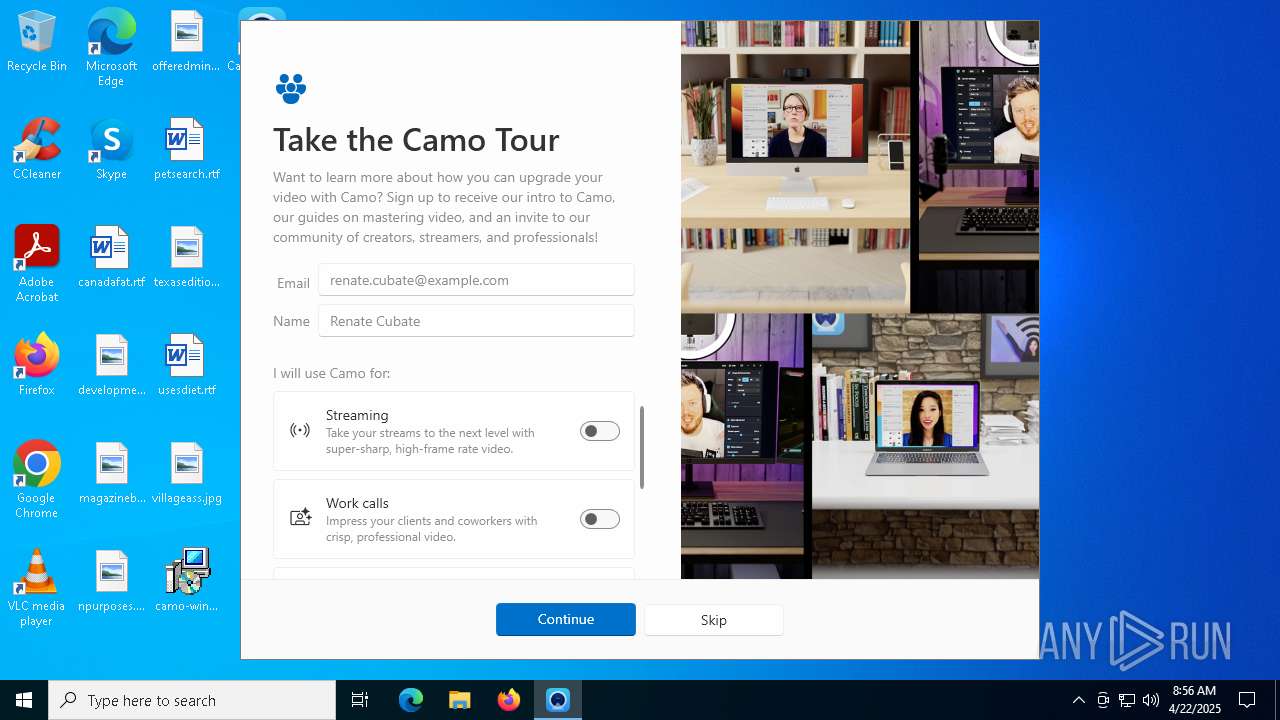Switch to Firefox on the taskbar
1280x720 pixels.
click(x=509, y=700)
